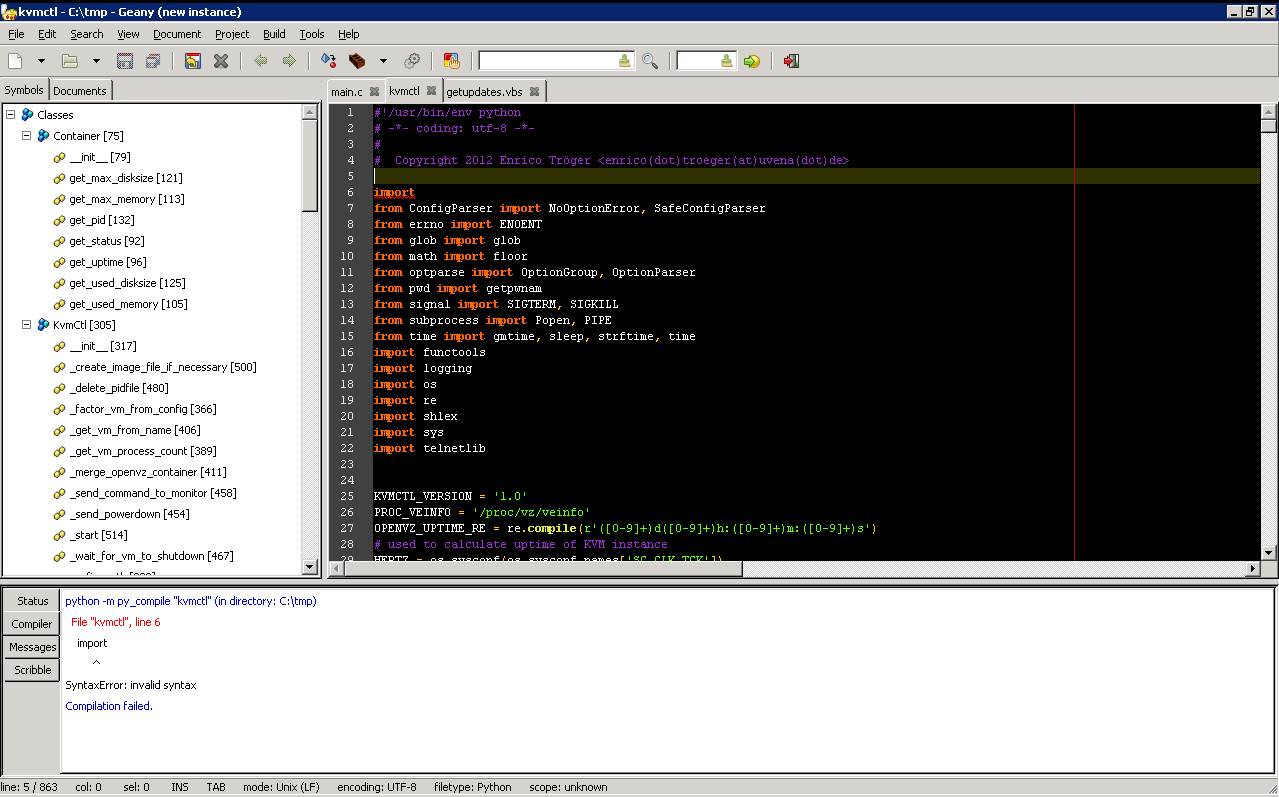Select _start [514] symbol
This screenshot has width=1279, height=797.
pos(98,535)
